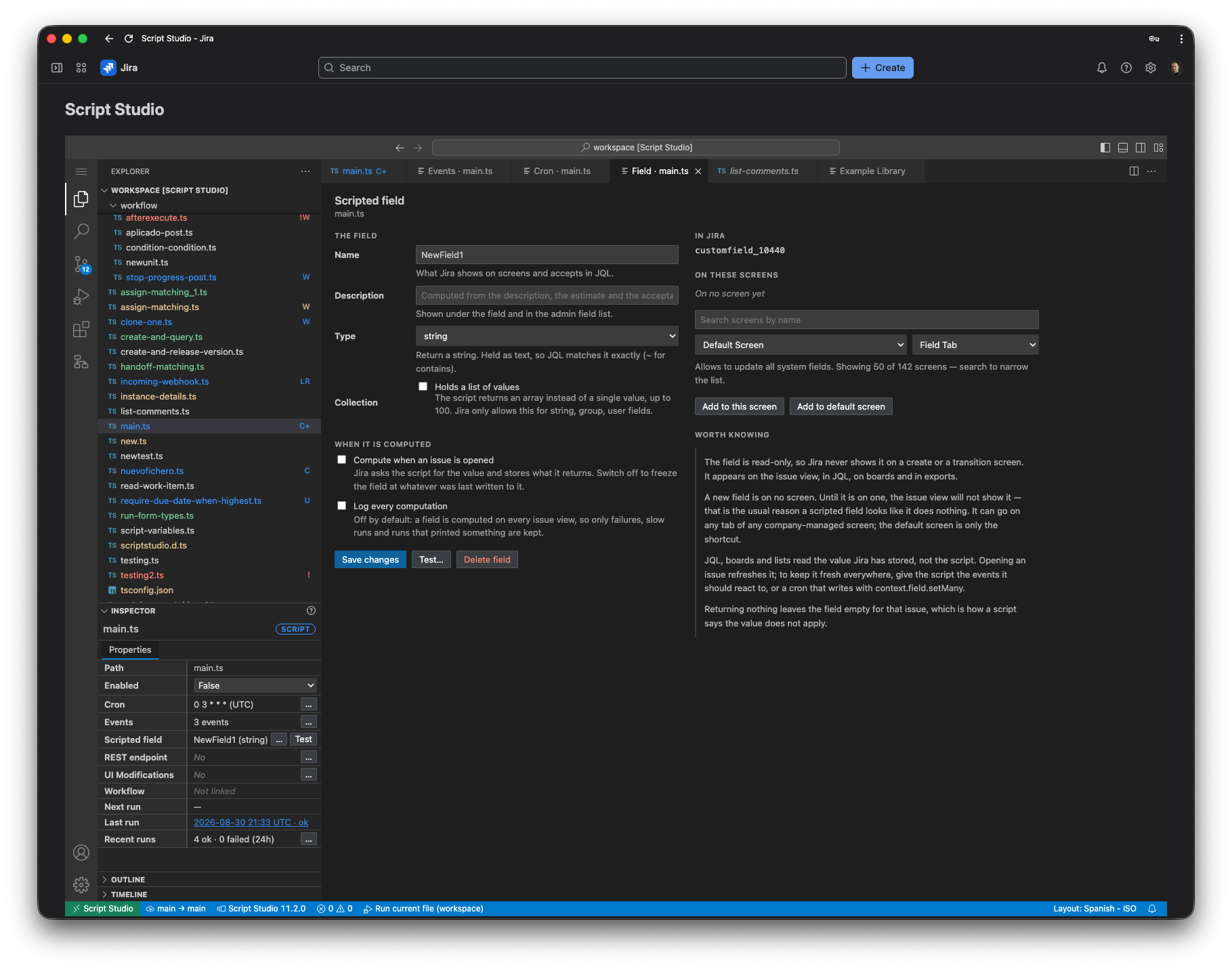Screen dimensions: 1232x969
Task: Open the Run and Debug view
Action: [x=81, y=297]
